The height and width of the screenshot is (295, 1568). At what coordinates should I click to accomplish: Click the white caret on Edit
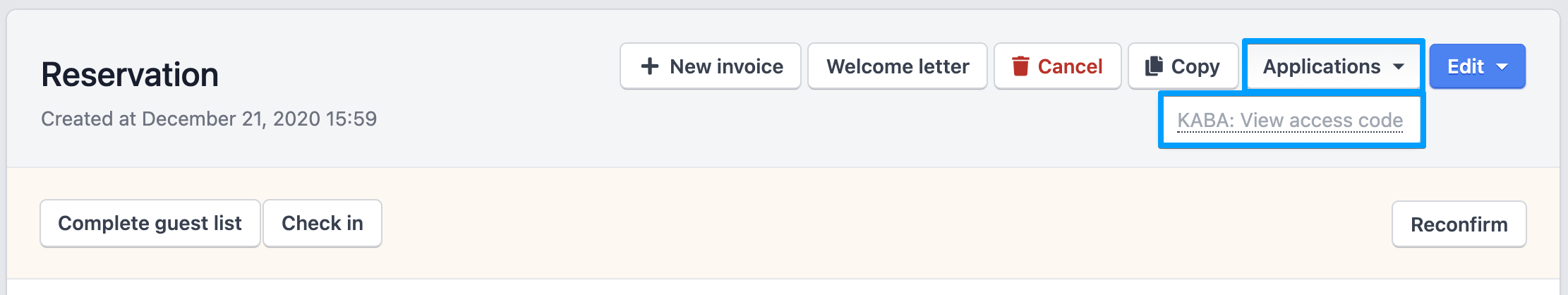[x=1502, y=67]
